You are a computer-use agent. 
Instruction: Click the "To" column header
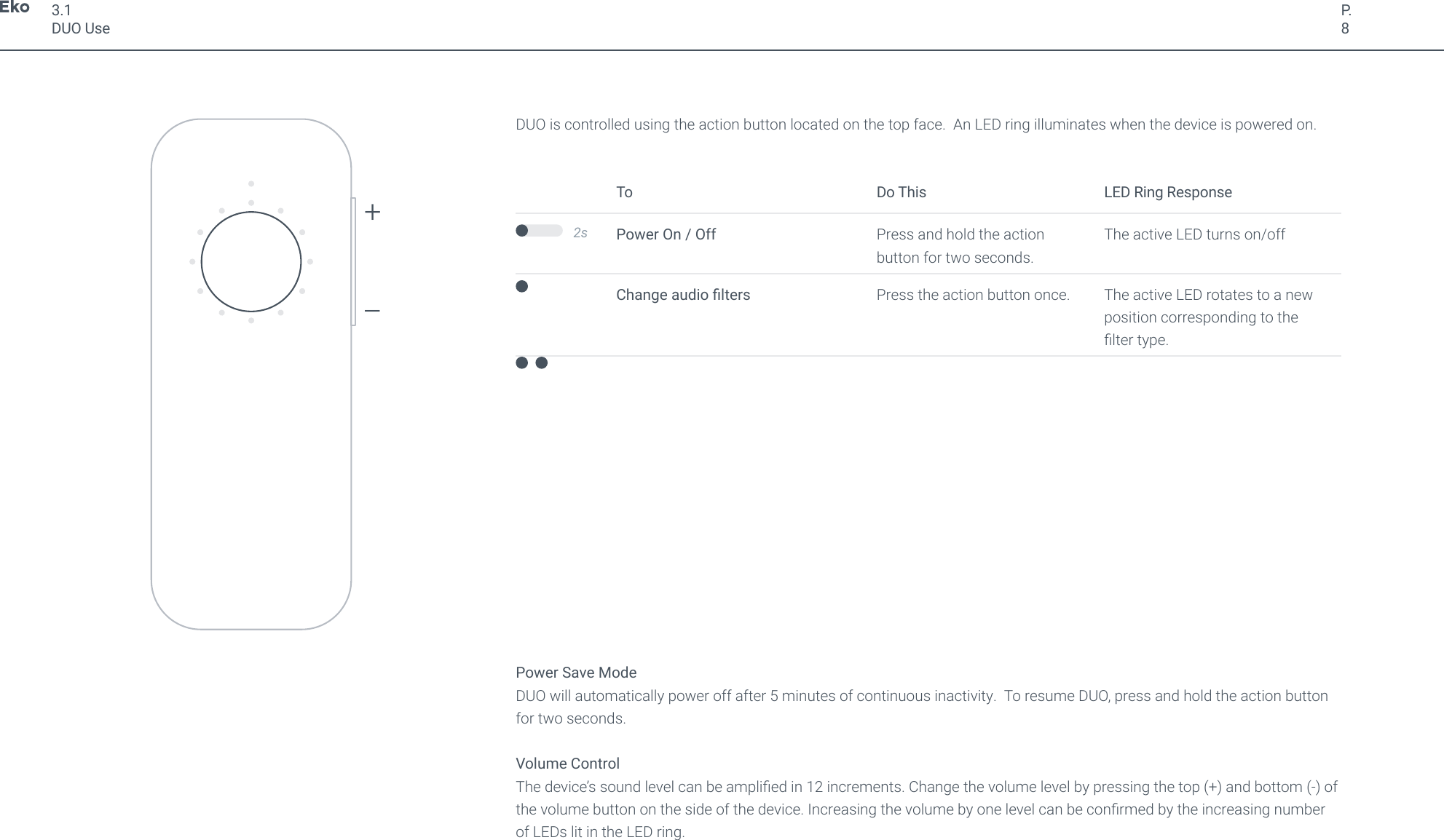624,192
